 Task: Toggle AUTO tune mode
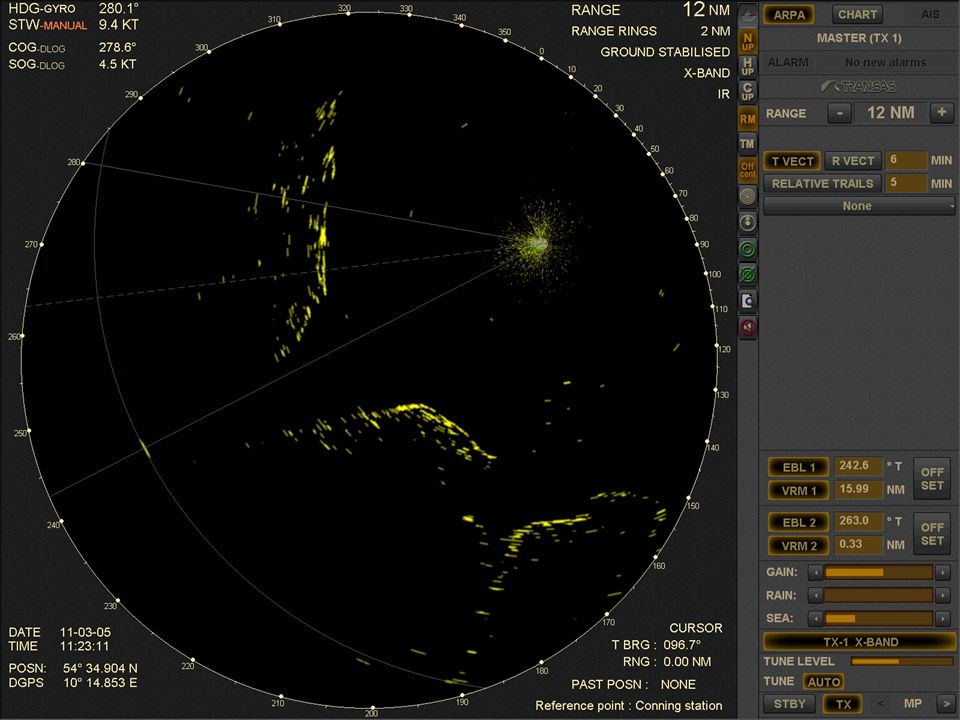point(823,681)
